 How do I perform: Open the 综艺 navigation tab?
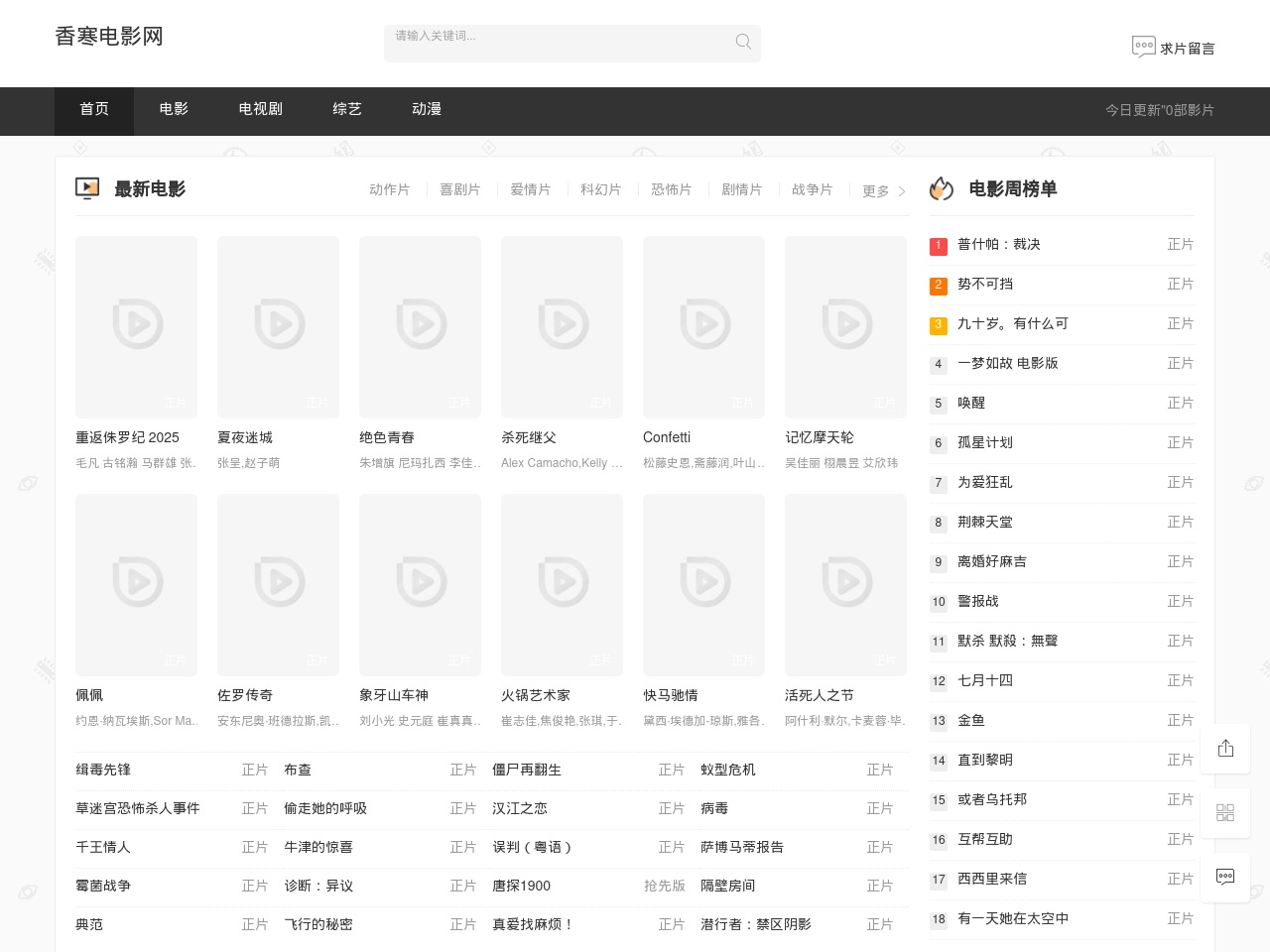[x=347, y=110]
